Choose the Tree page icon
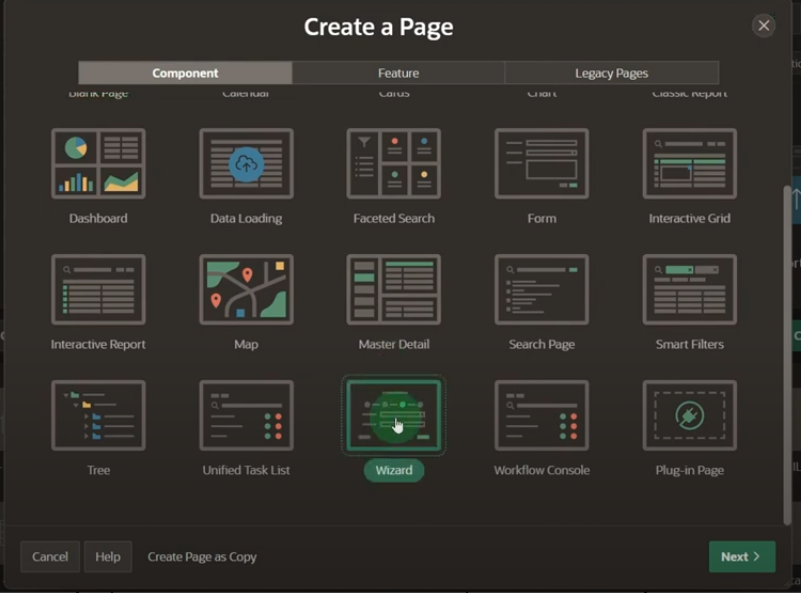Screen dimensions: 801x593 (x=98, y=415)
